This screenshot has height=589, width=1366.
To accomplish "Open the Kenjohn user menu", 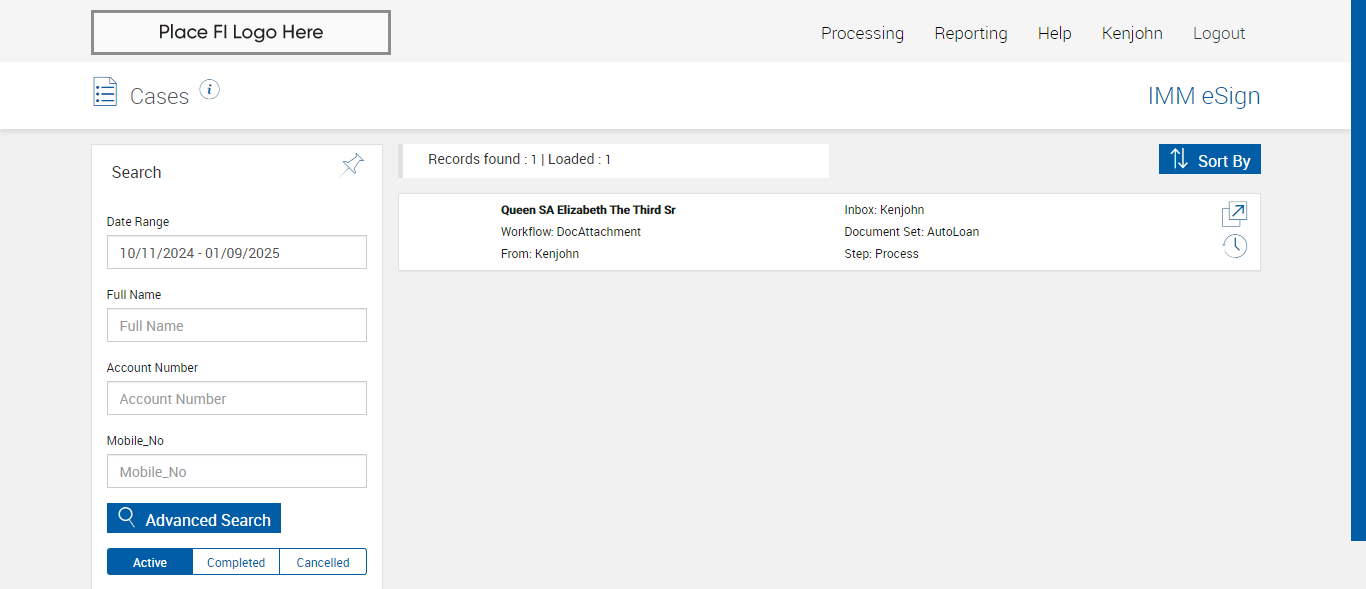I will tap(1132, 33).
